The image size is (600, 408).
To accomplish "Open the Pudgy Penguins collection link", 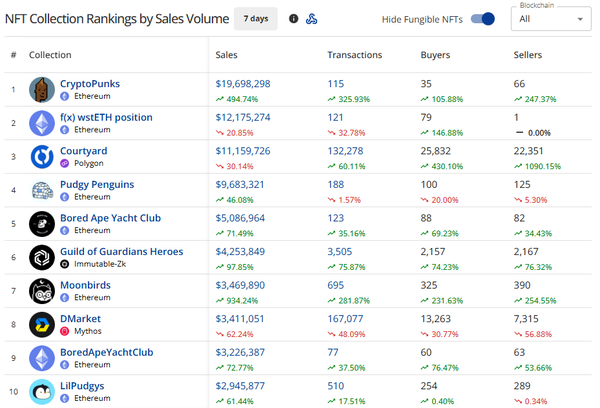I will click(x=97, y=184).
